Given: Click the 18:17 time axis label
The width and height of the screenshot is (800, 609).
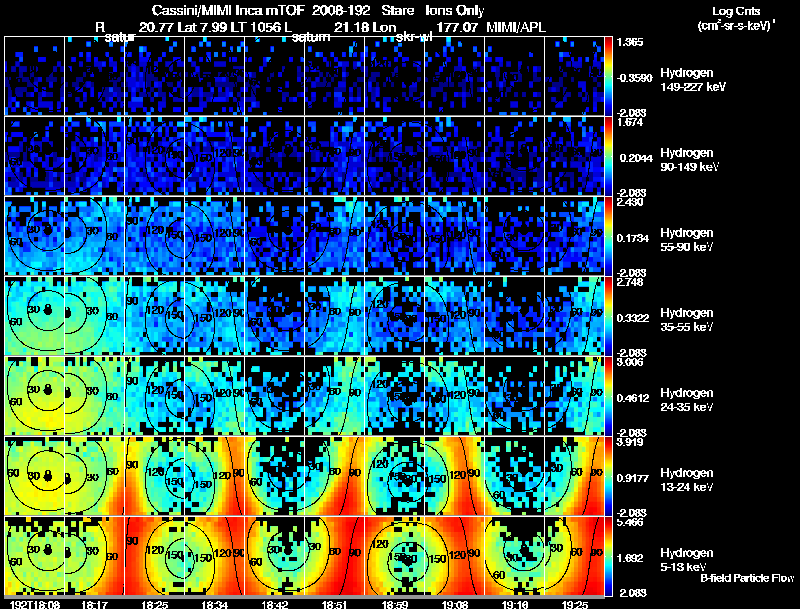Looking at the screenshot, I should (94, 604).
